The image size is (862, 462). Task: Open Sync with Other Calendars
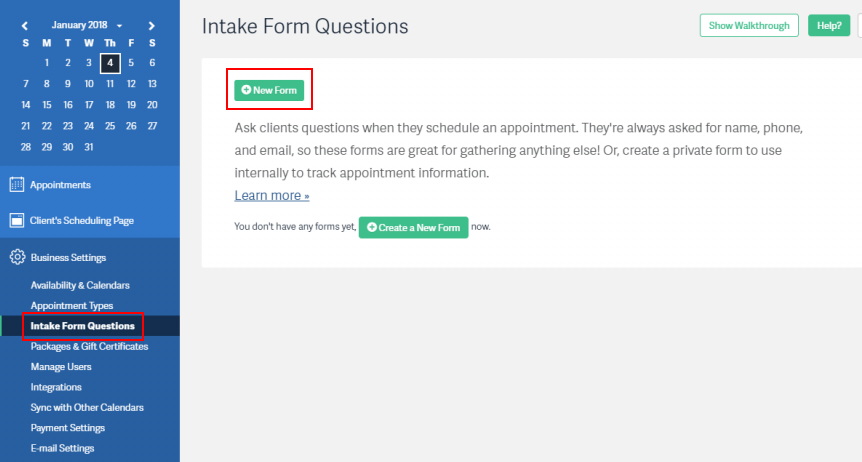pos(87,407)
